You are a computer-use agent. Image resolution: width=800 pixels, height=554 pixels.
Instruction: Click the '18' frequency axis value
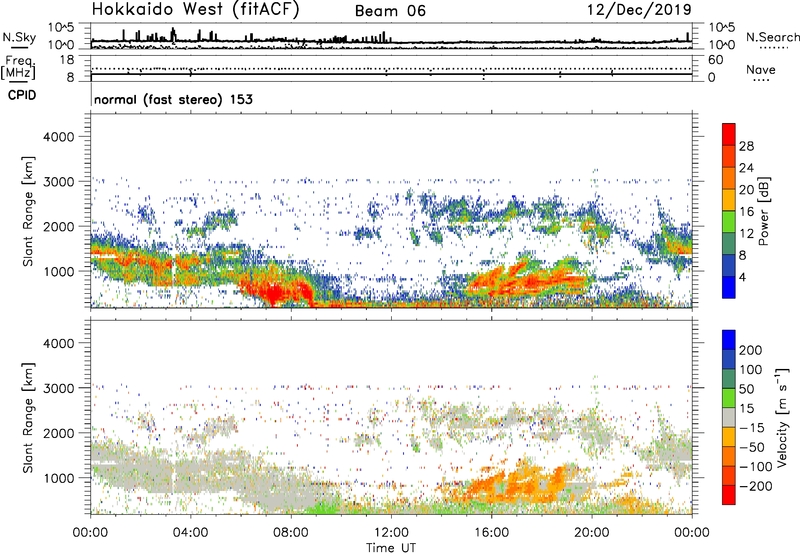click(x=67, y=59)
